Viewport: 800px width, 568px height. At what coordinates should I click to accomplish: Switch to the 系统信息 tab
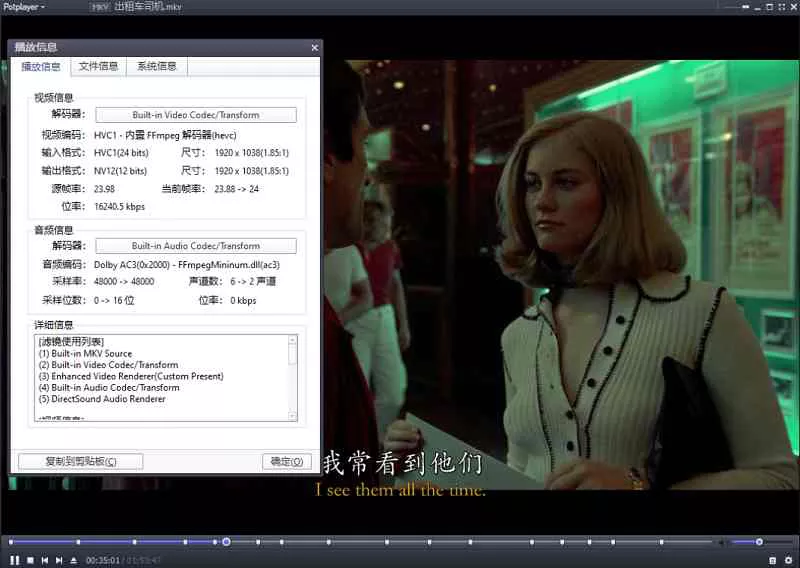tap(157, 67)
